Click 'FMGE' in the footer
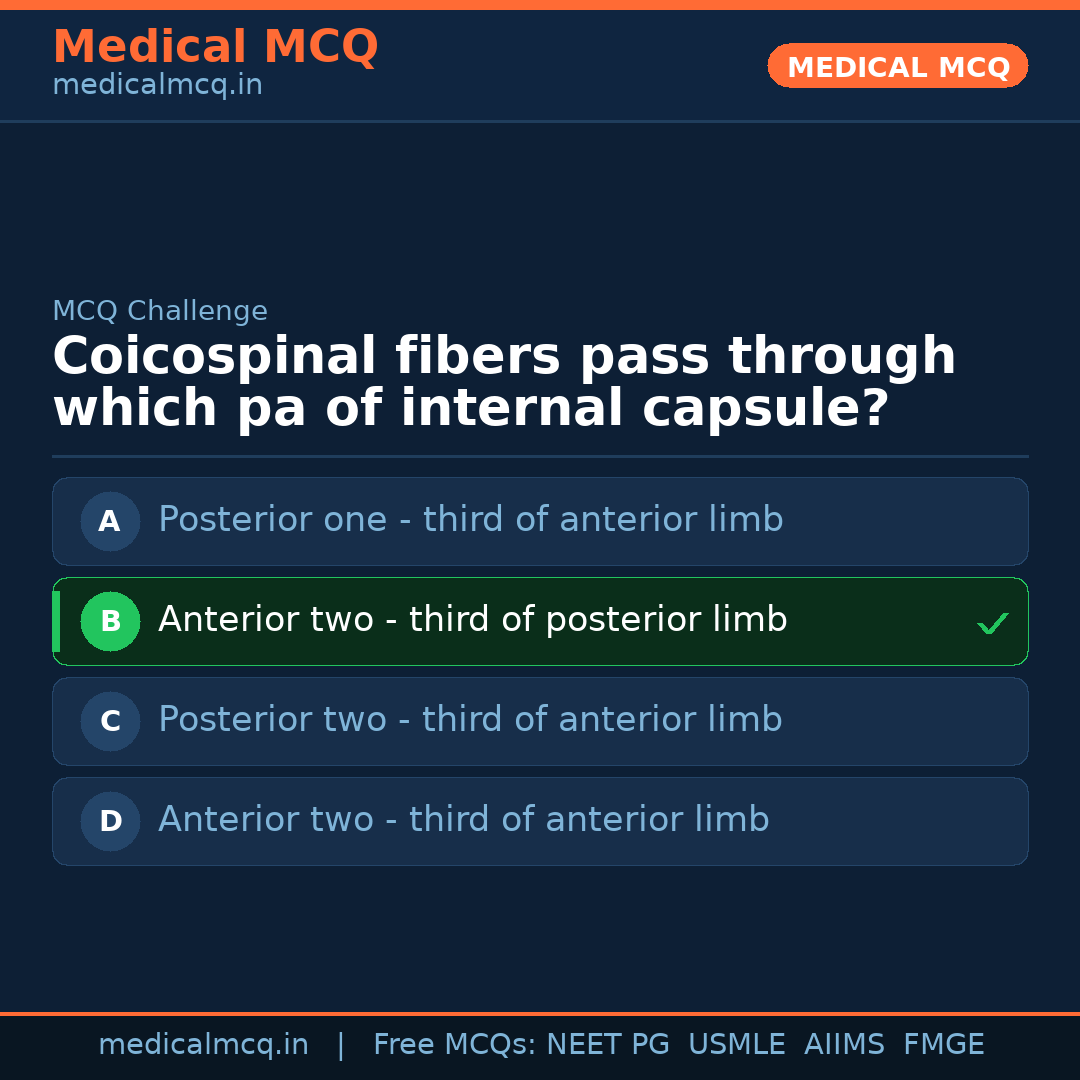This screenshot has height=1080, width=1080. pos(943,1045)
